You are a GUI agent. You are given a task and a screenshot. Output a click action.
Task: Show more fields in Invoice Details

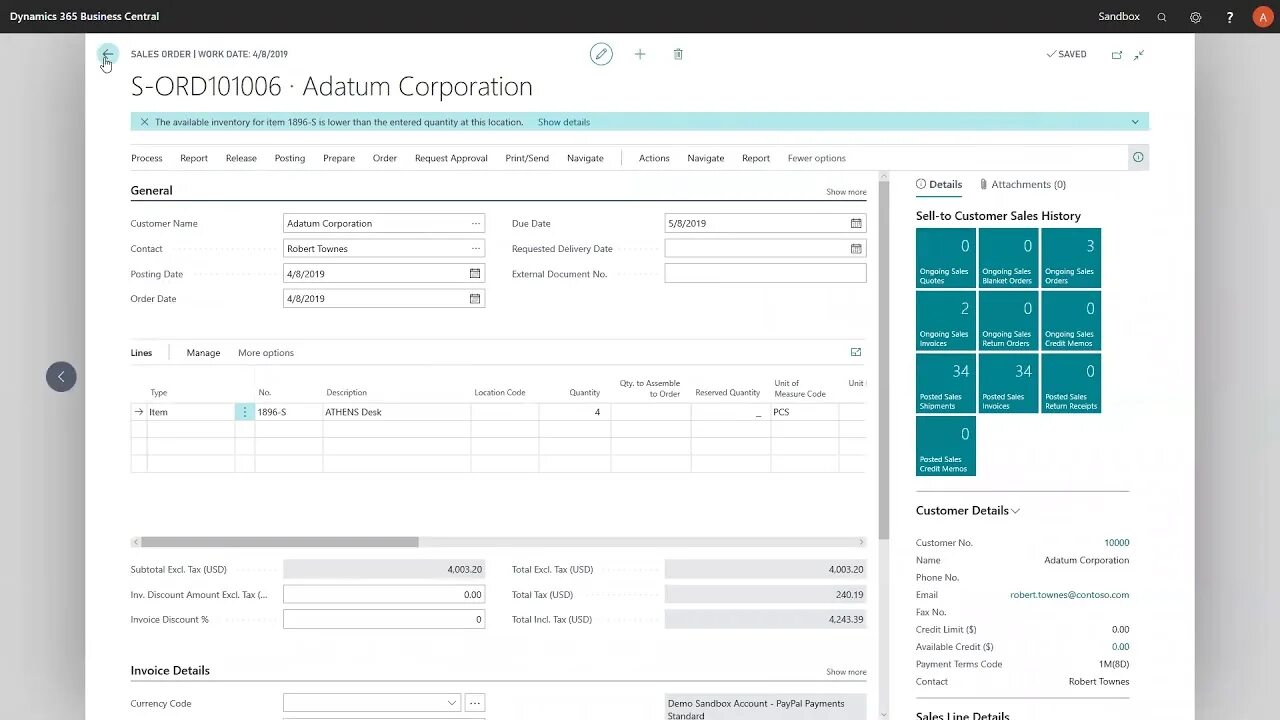pos(846,672)
